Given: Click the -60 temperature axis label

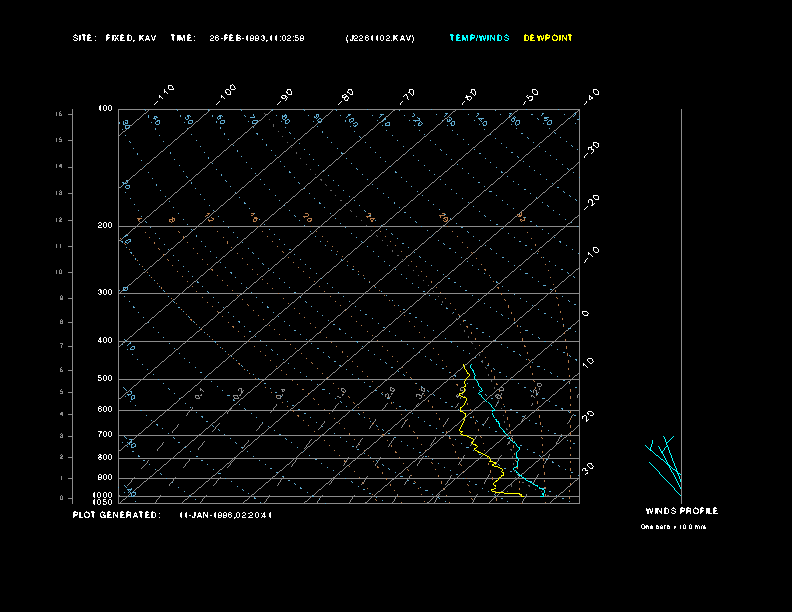Looking at the screenshot, I should click(469, 97).
